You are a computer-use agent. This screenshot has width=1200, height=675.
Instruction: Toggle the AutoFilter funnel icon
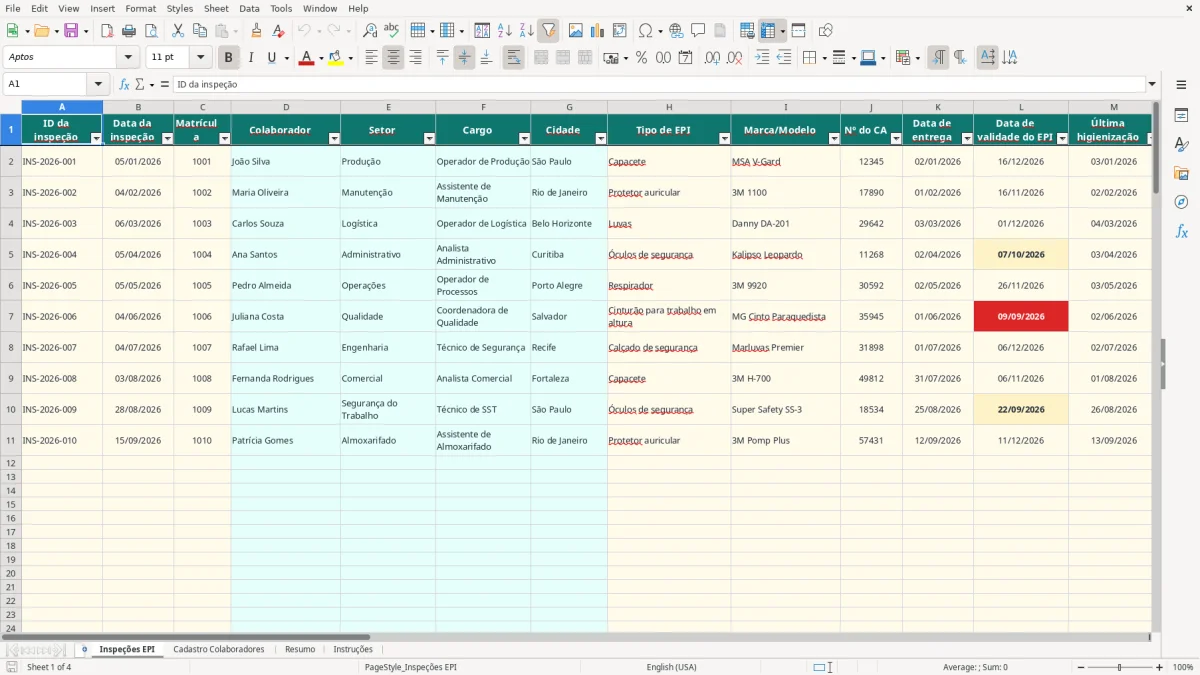coord(549,31)
